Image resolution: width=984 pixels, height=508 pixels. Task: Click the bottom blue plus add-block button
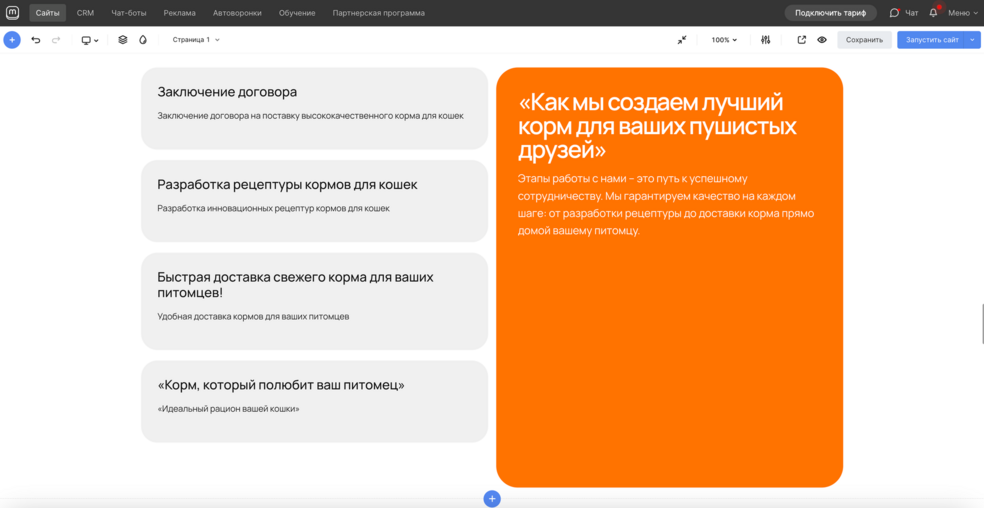click(x=492, y=499)
